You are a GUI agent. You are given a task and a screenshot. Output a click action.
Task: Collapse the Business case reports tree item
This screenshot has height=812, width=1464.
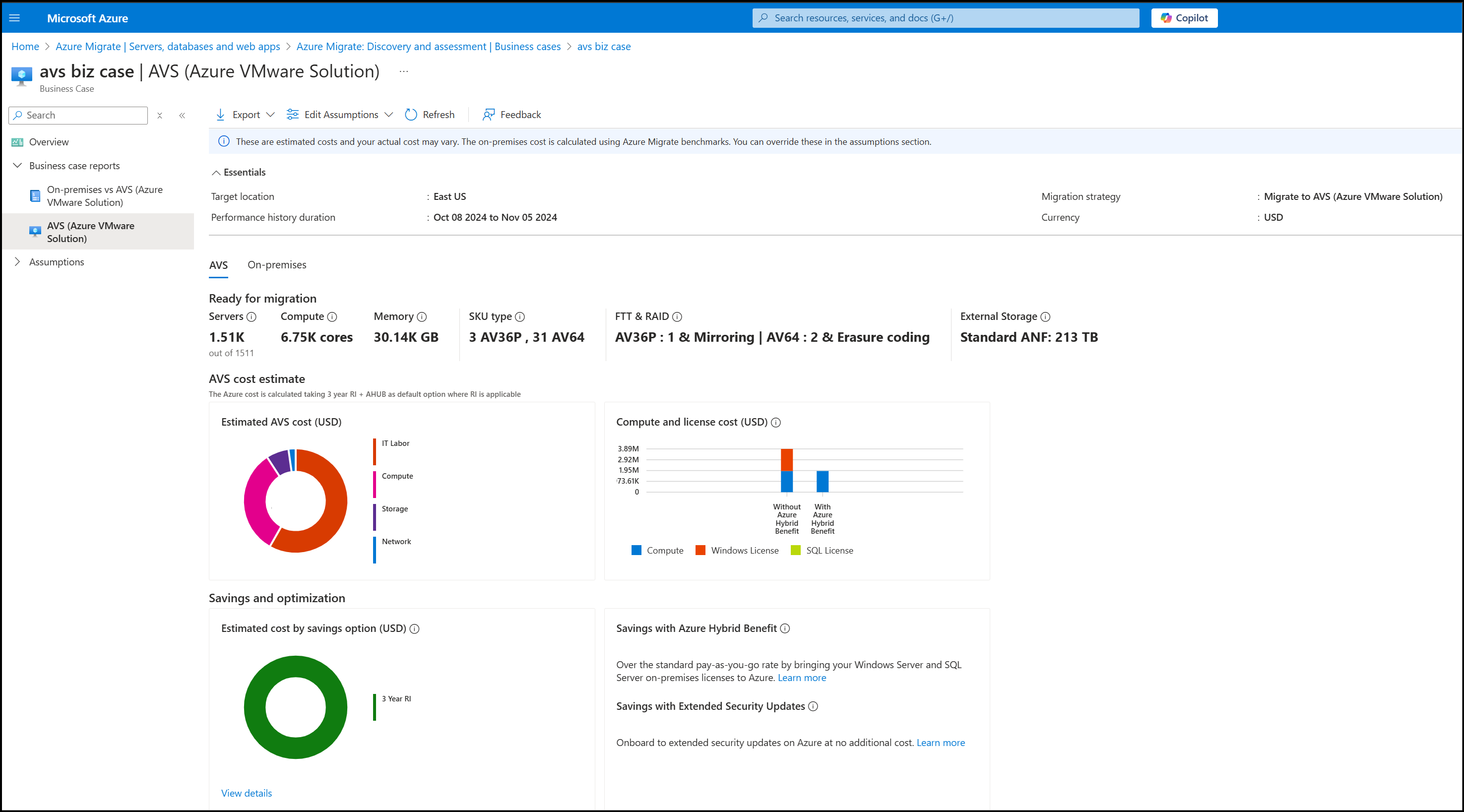point(17,165)
